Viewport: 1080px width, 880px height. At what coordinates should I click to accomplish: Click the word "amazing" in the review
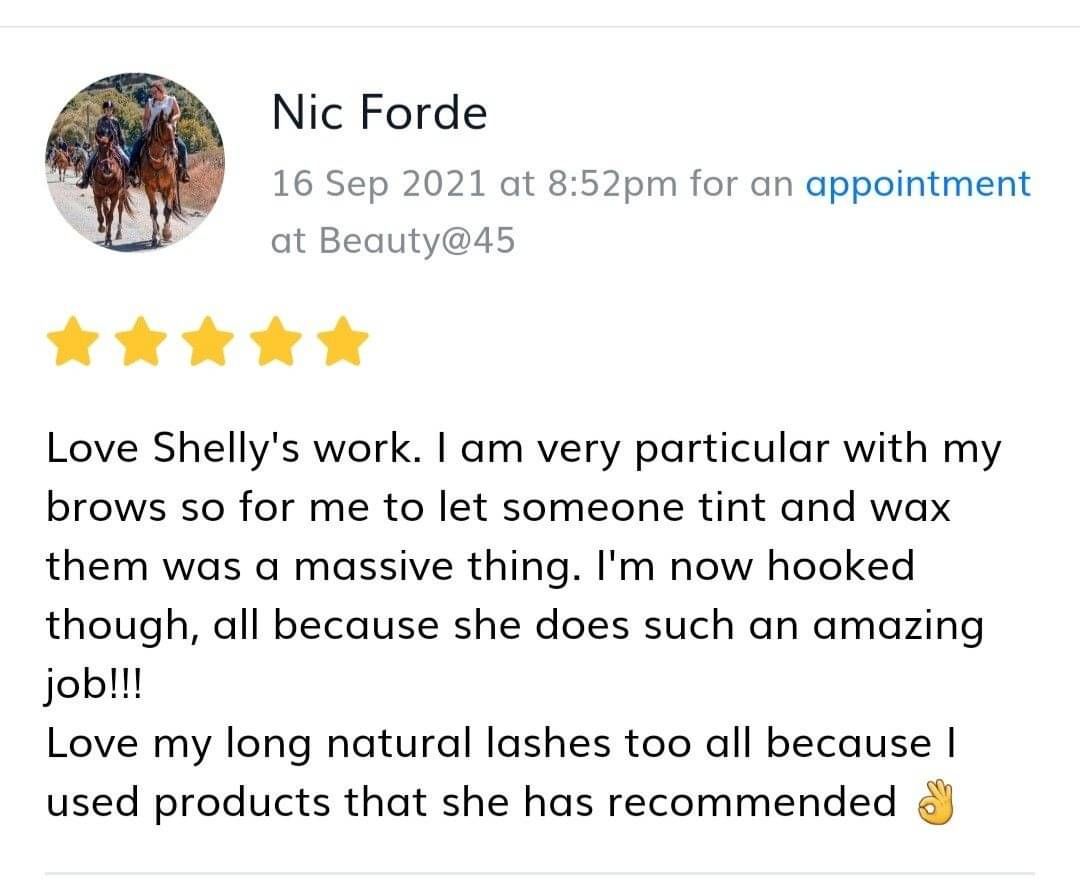click(x=898, y=626)
